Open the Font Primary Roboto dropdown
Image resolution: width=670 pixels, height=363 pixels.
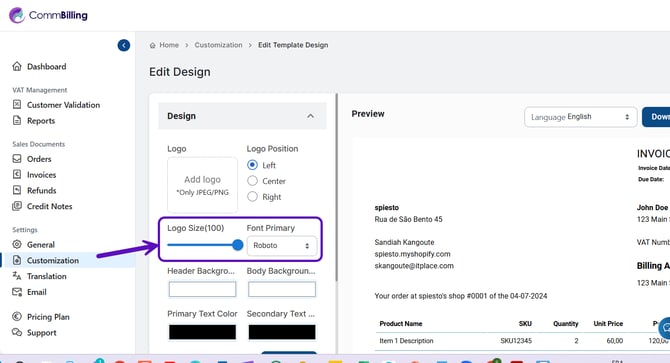pos(282,246)
